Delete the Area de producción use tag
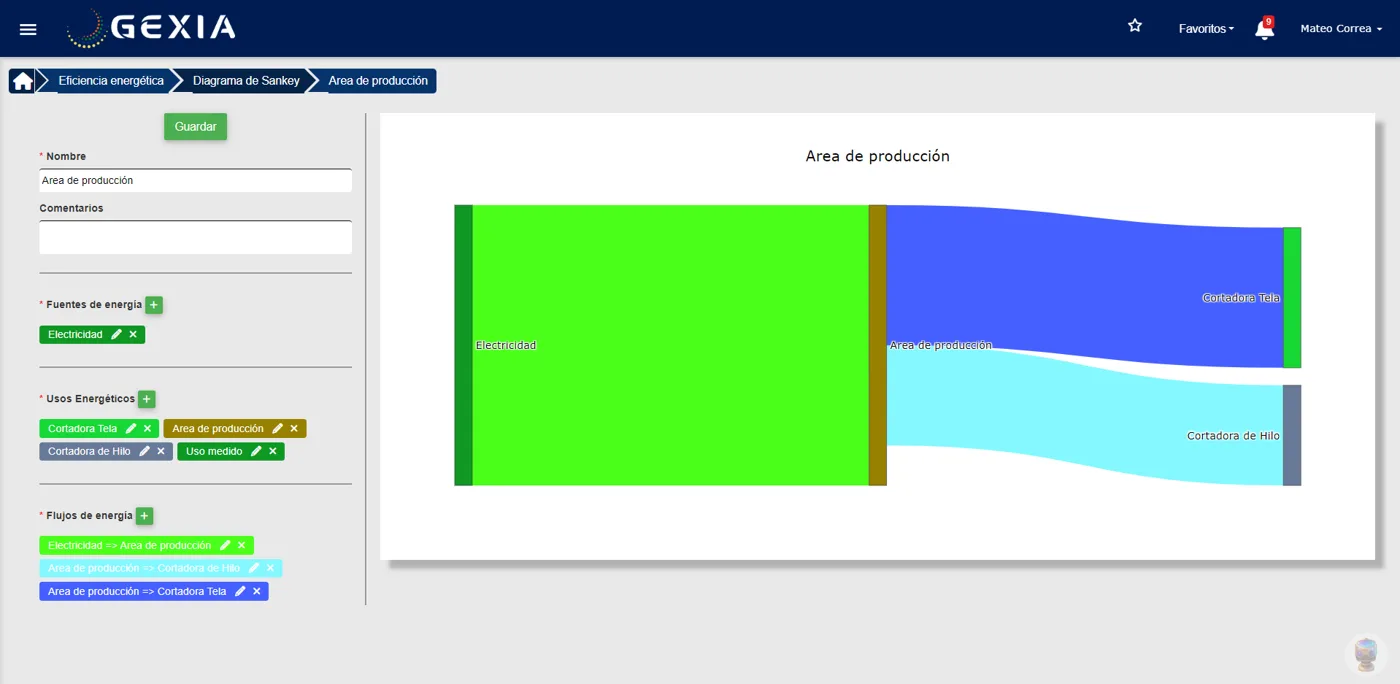 294,428
